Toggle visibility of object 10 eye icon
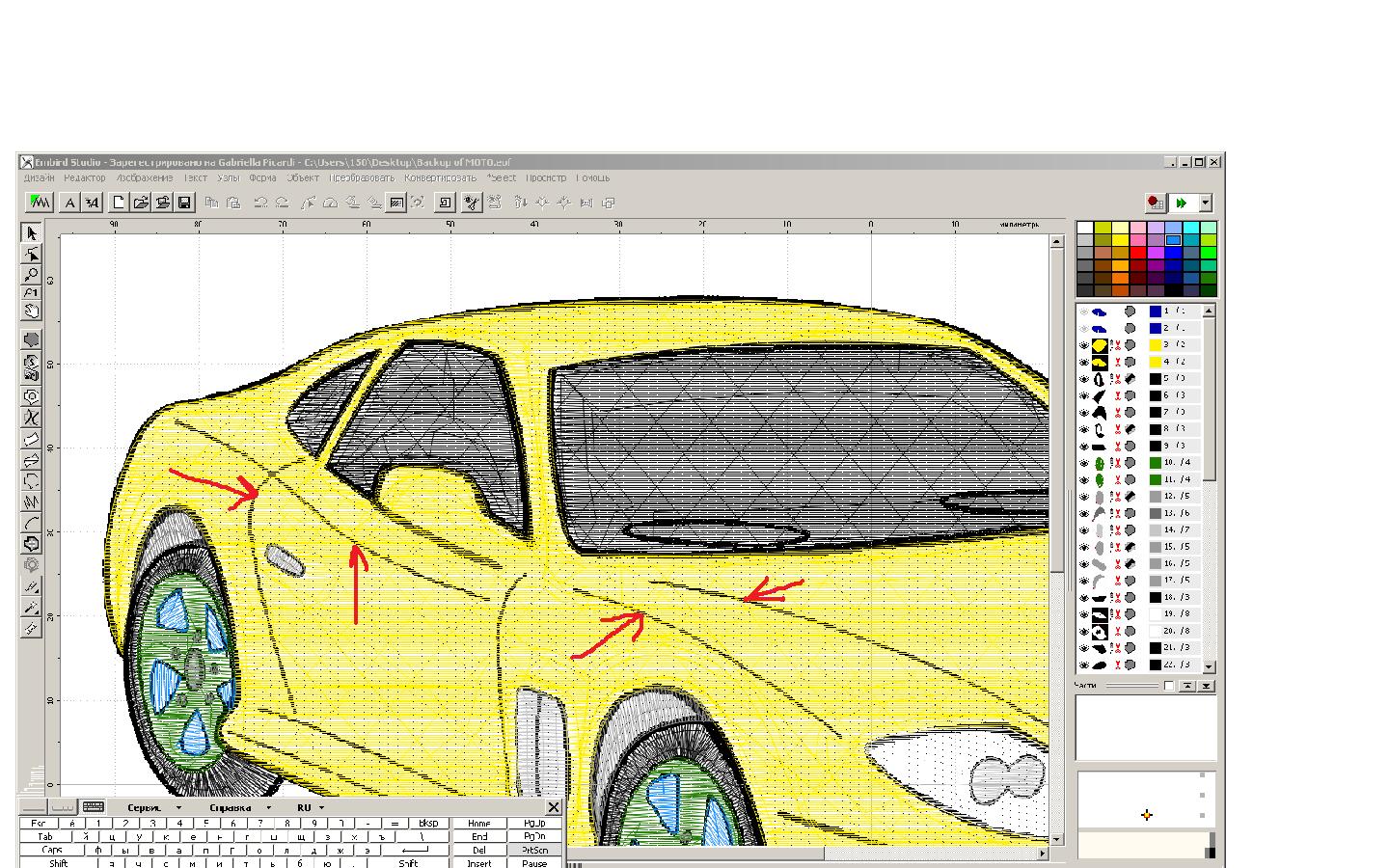1389x868 pixels. tap(1083, 463)
